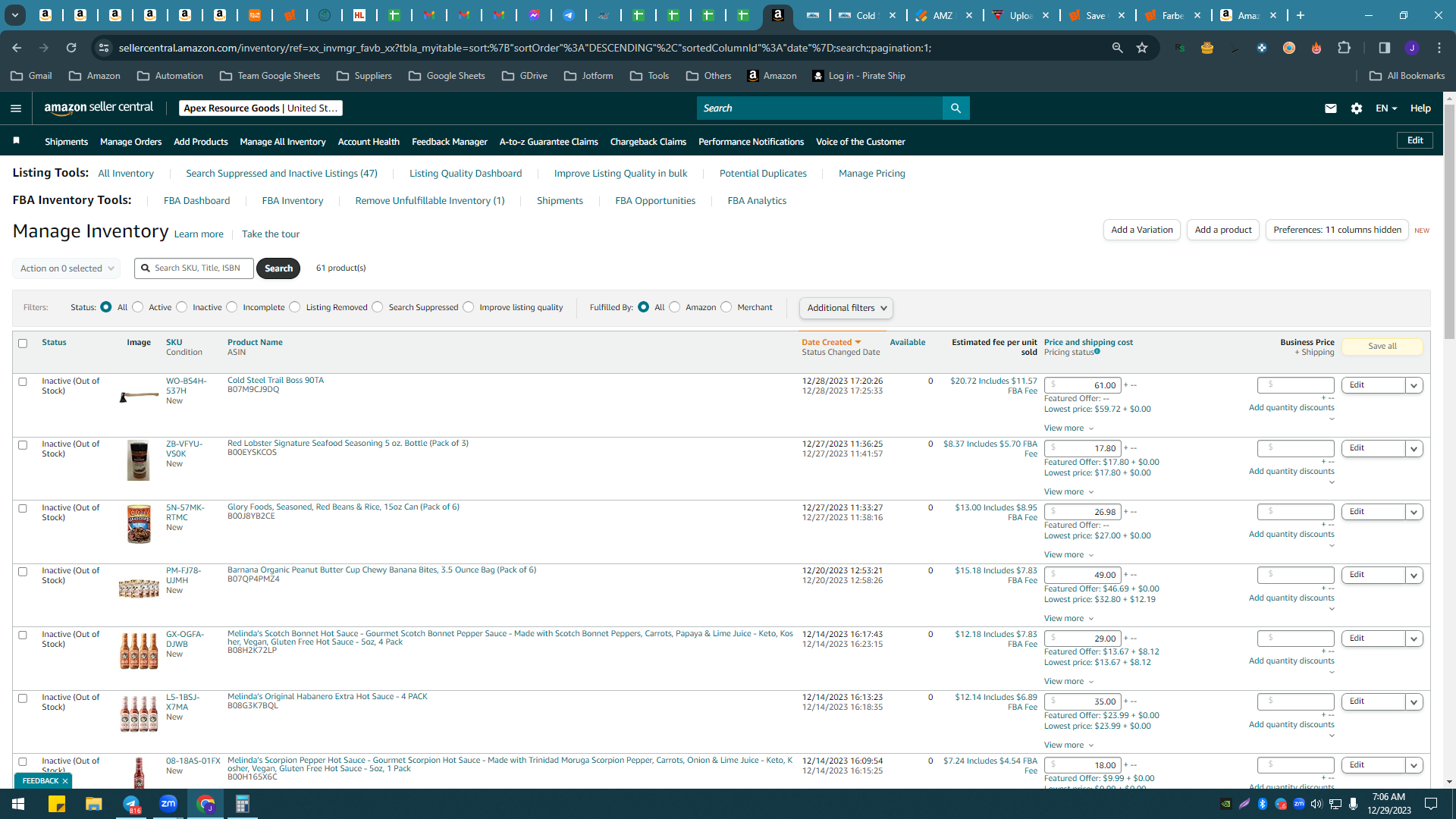Open Telegram from the taskbar
1456x819 pixels.
131,804
